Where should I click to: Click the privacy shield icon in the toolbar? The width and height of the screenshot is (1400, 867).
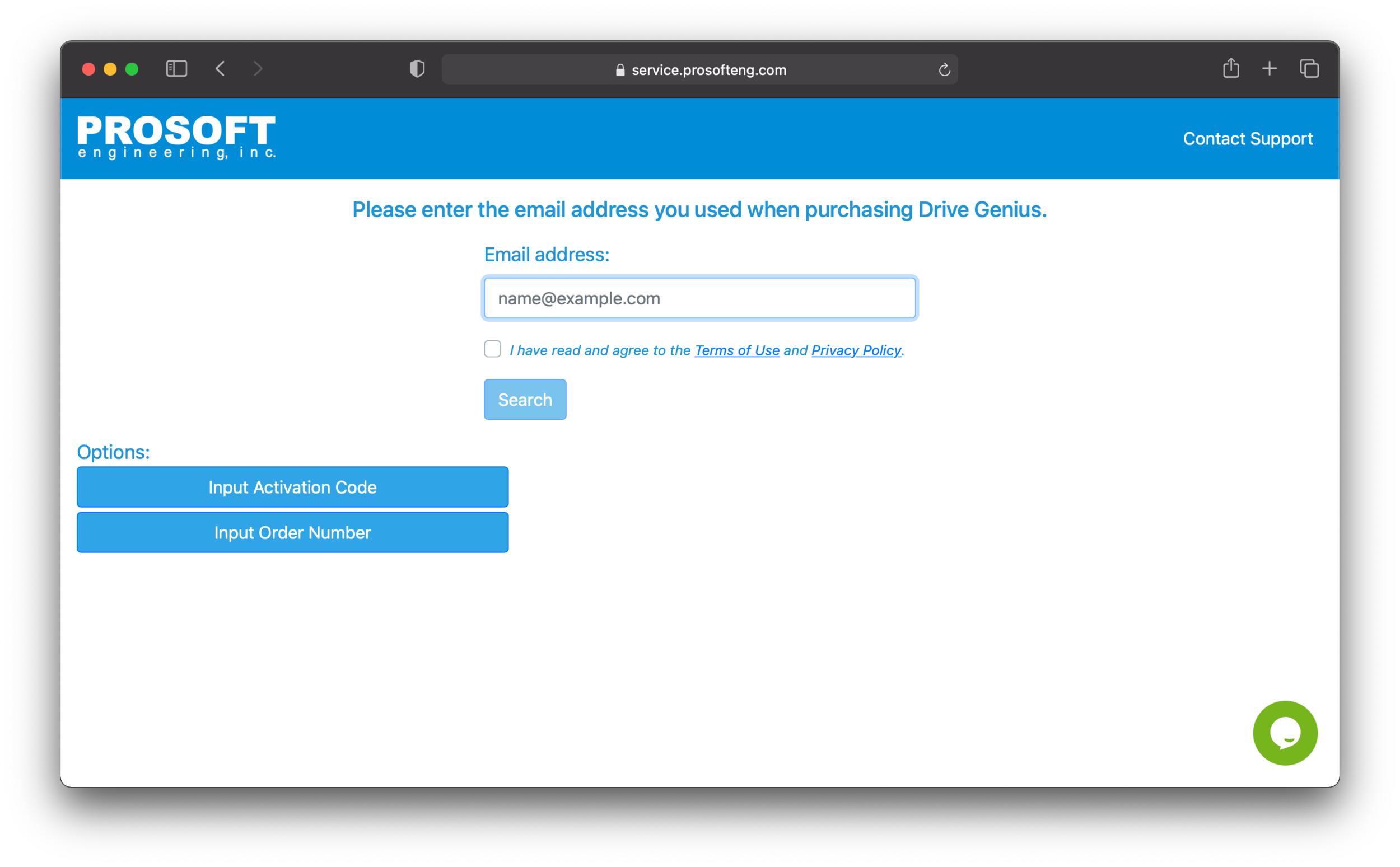[x=417, y=69]
